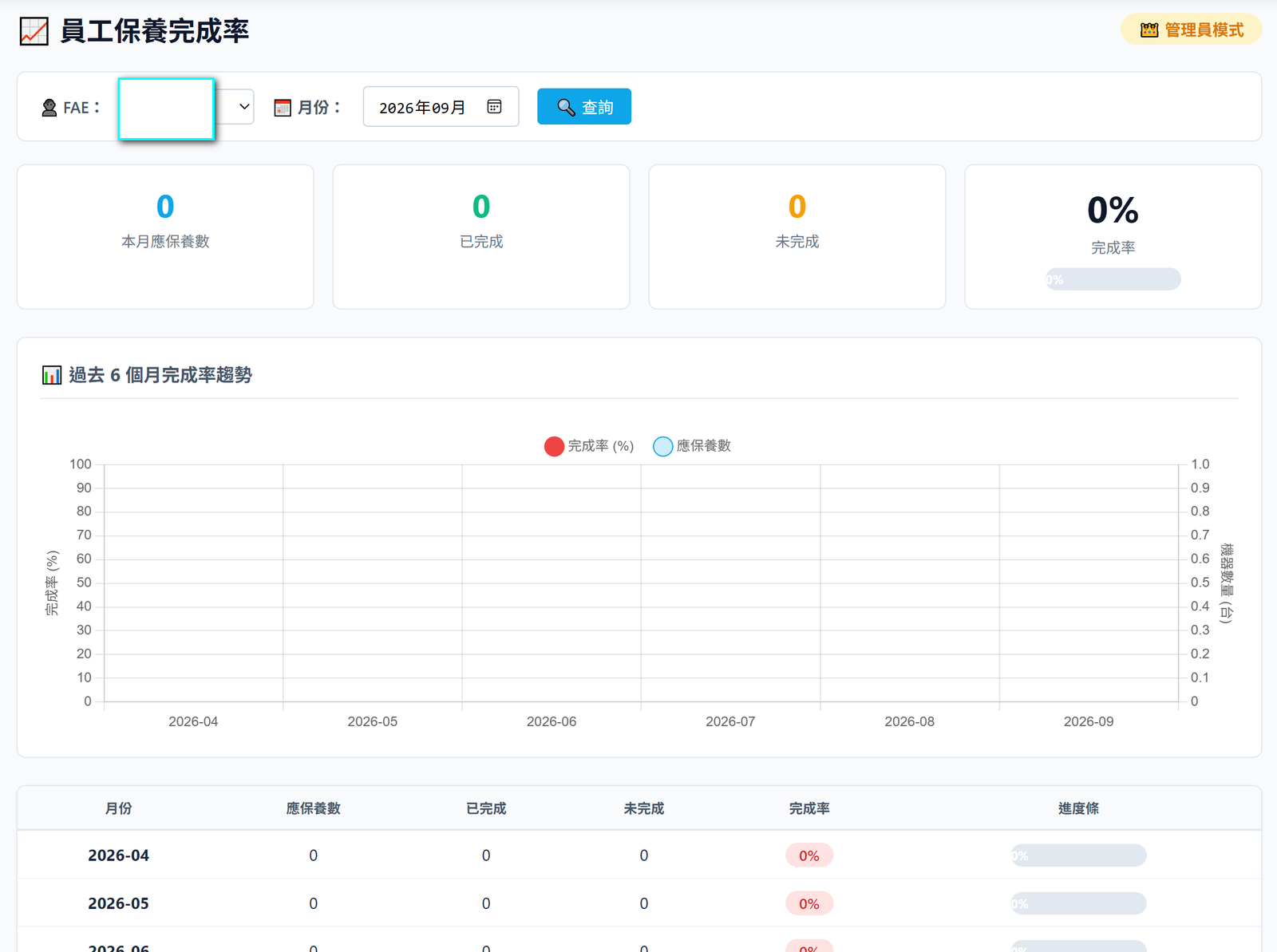Click the 完成率 table column header
Viewport: 1277px width, 952px height.
coord(809,808)
